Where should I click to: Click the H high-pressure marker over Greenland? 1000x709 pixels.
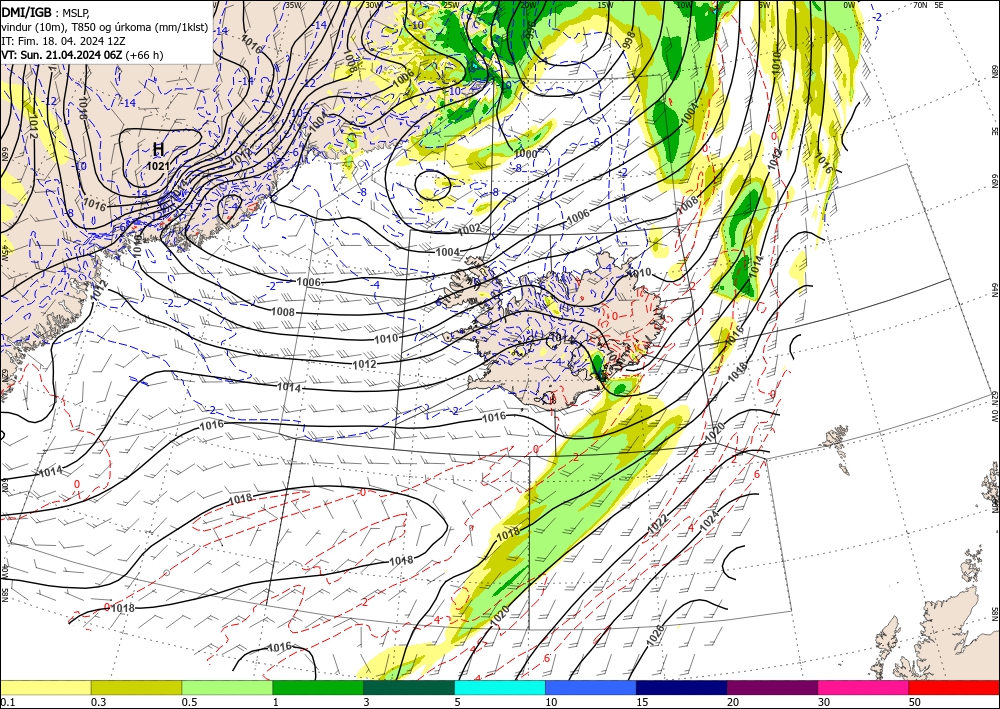(158, 149)
